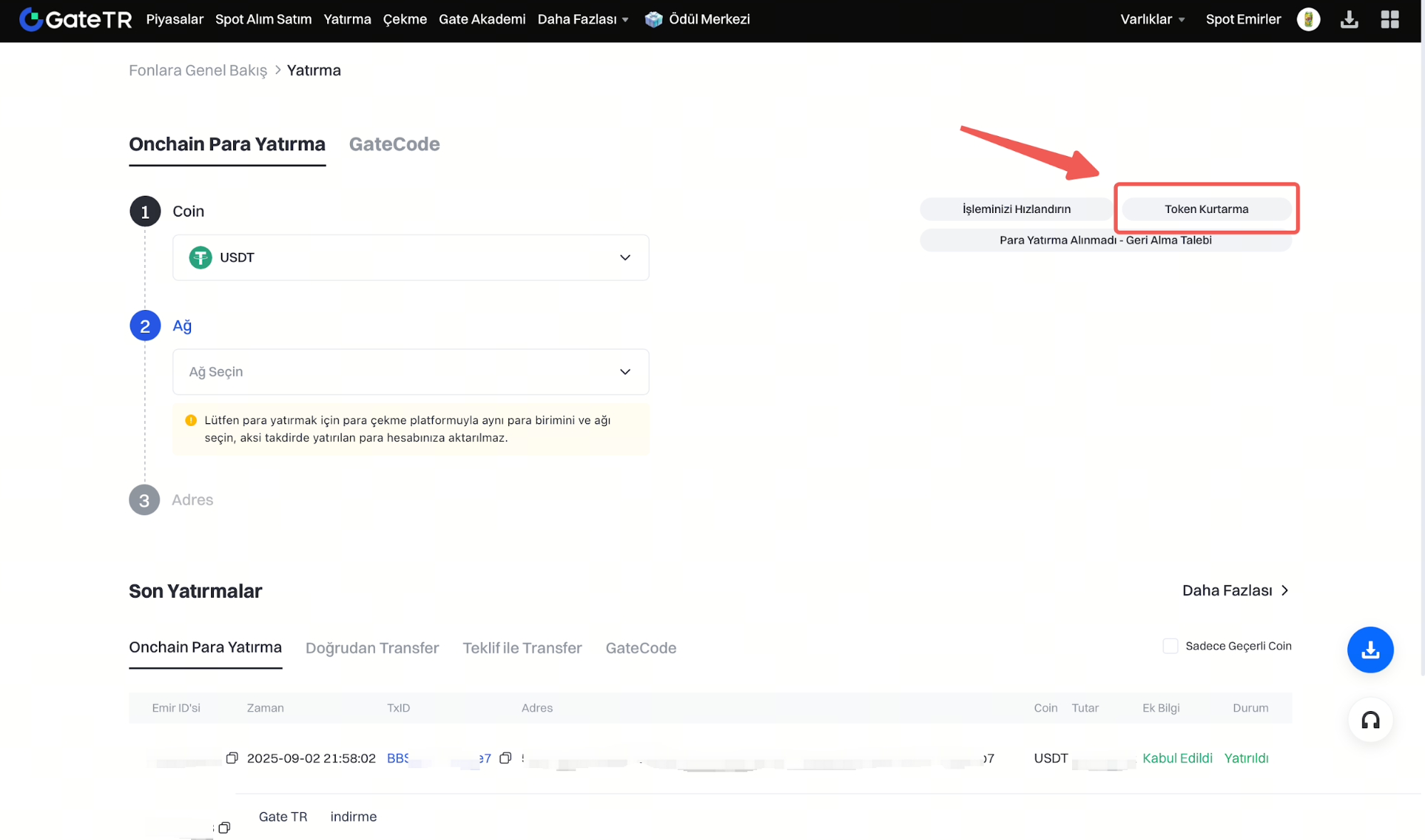The height and width of the screenshot is (840, 1425).
Task: Click the blue floating download button
Action: tap(1369, 649)
